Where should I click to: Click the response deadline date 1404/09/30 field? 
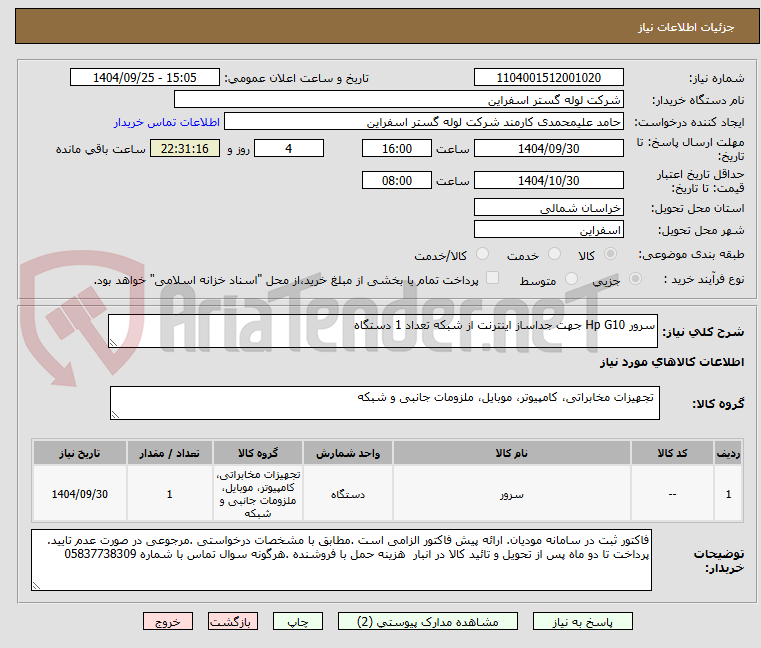(548, 149)
